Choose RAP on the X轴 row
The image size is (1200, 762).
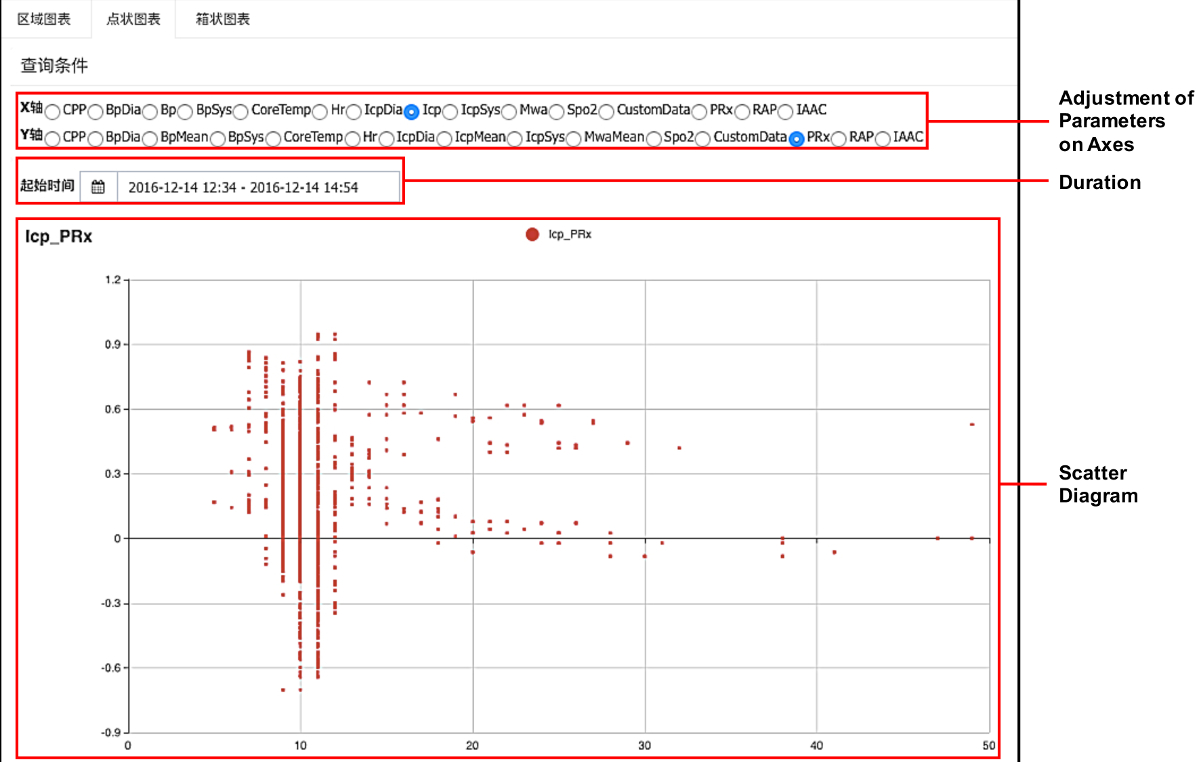click(x=742, y=111)
